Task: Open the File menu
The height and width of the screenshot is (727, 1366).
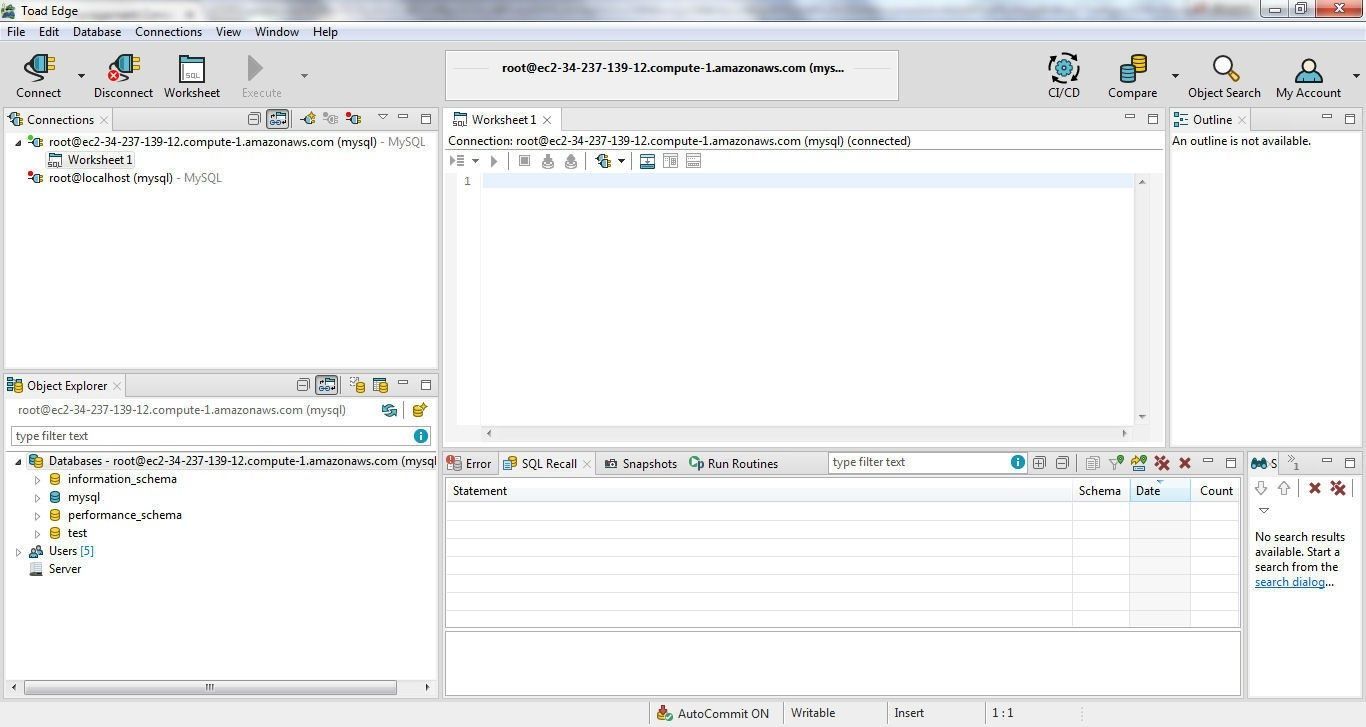Action: 16,32
